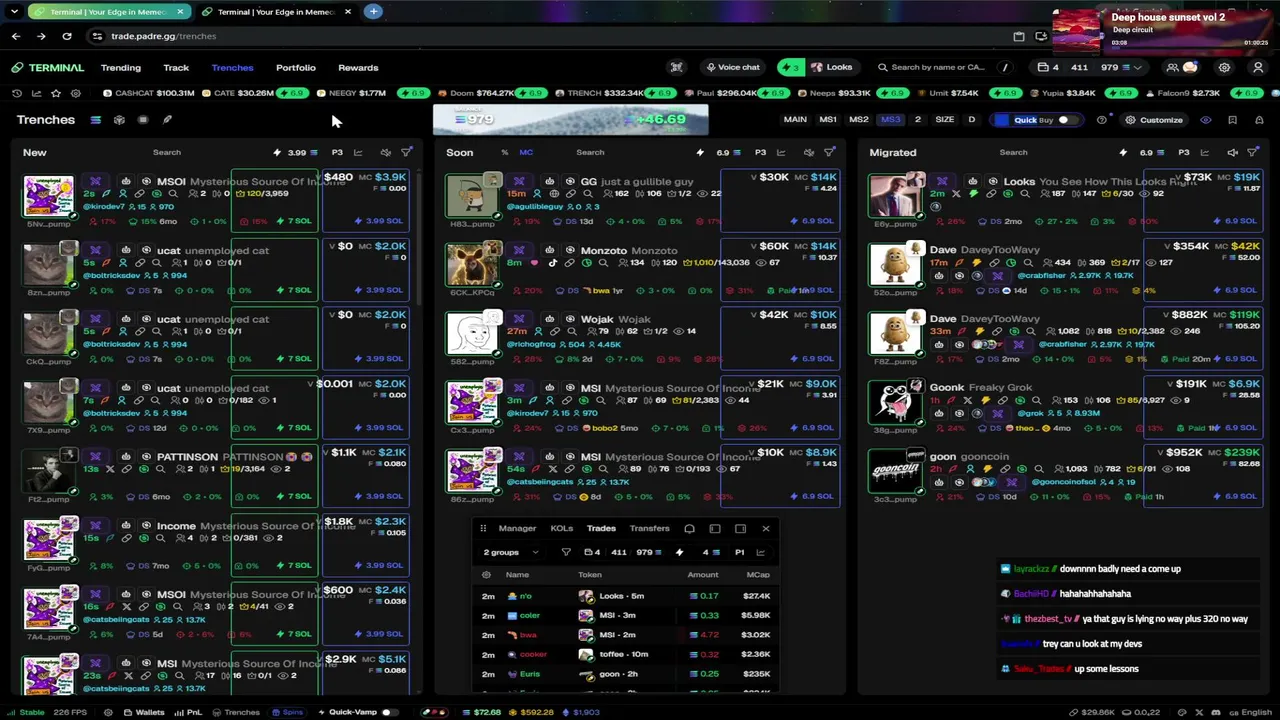Screen dimensions: 1280x720
Task: Click the bell icon right of the bookmark
Action: (x=1258, y=120)
